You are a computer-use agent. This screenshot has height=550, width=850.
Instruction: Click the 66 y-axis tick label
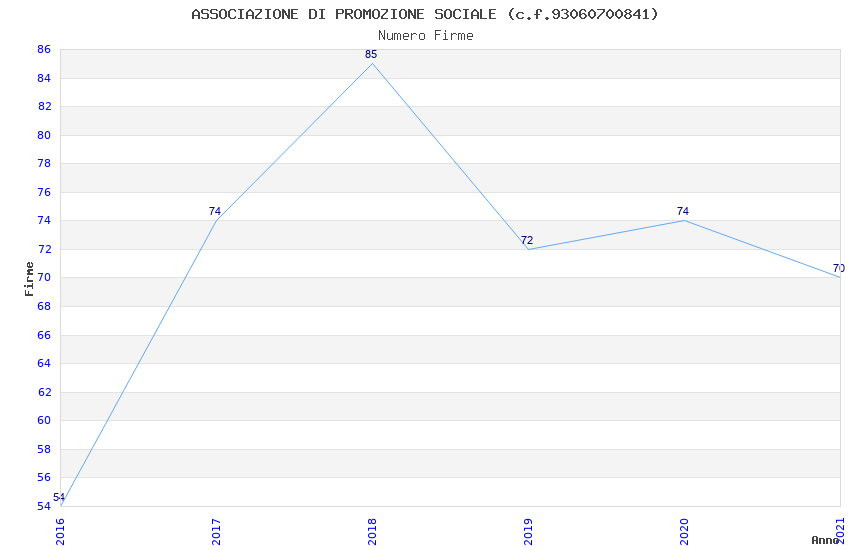click(44, 335)
